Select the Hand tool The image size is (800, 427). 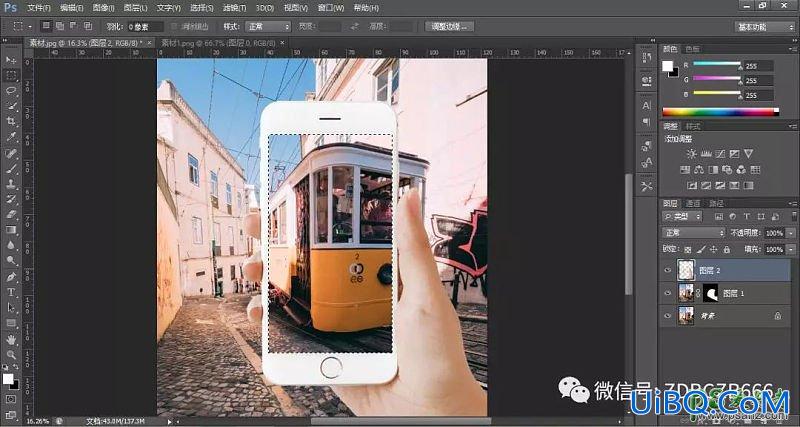coord(11,339)
